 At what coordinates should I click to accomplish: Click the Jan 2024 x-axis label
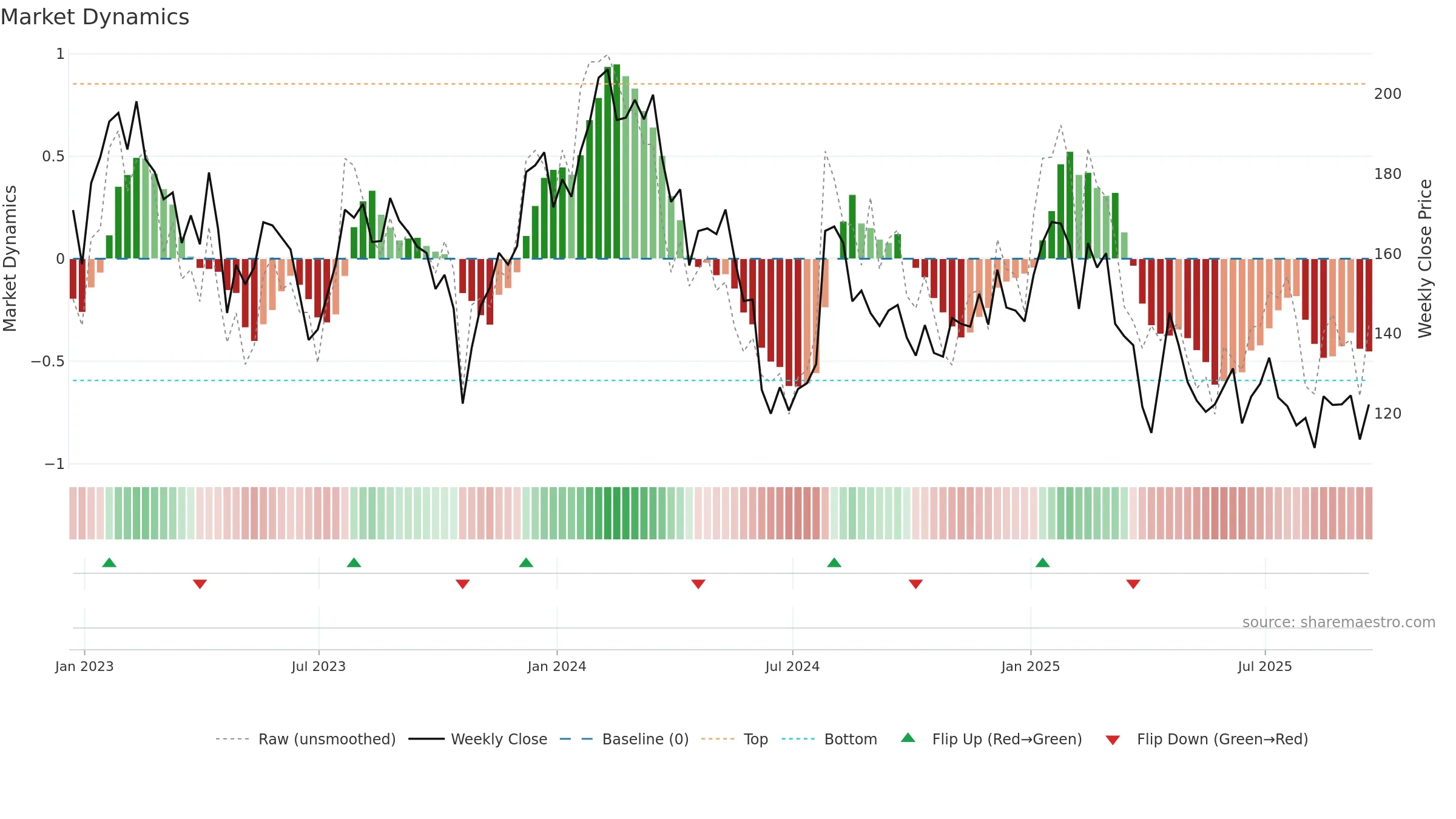(x=557, y=666)
